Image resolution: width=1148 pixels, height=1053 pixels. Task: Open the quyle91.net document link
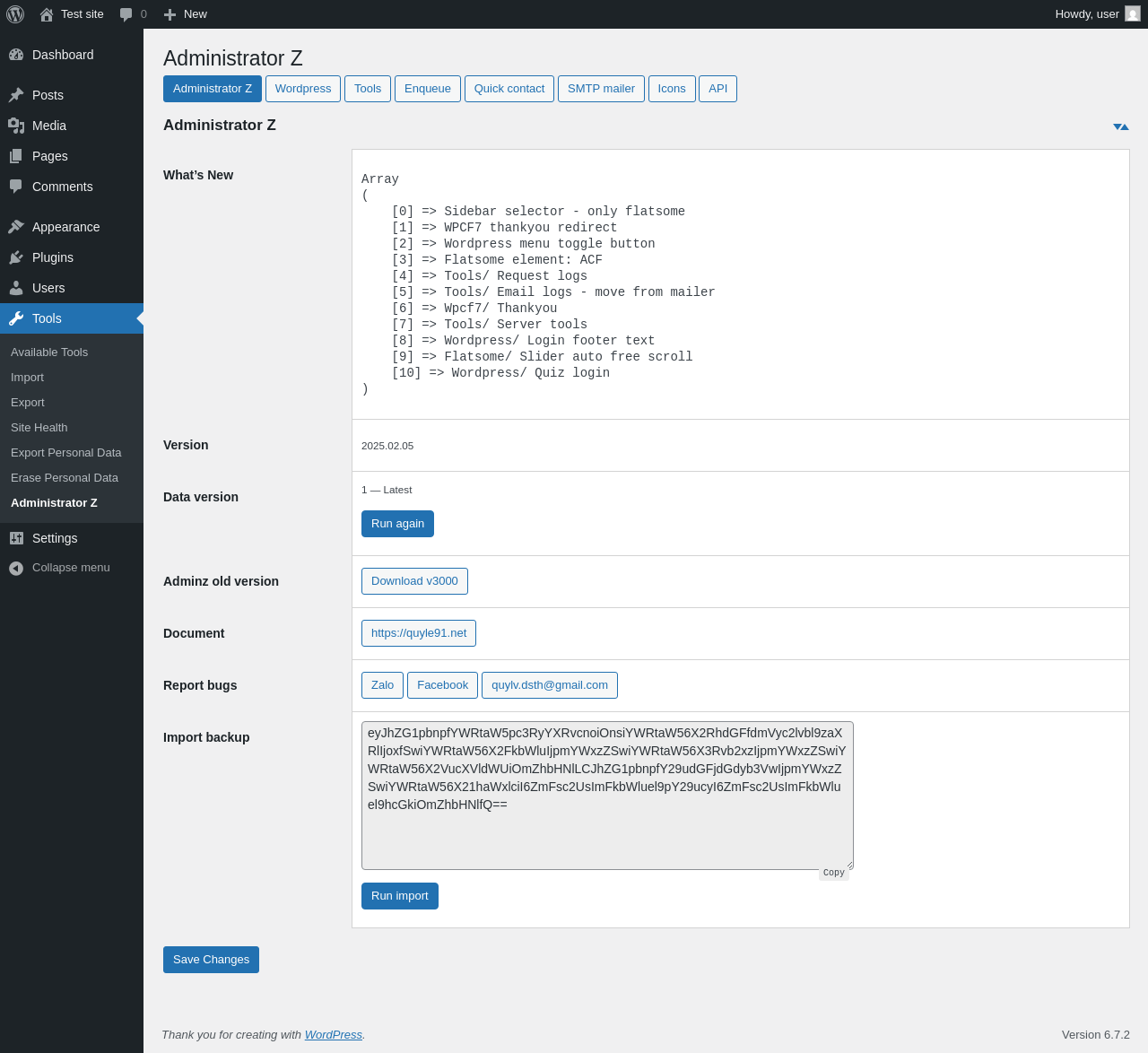[x=419, y=633]
